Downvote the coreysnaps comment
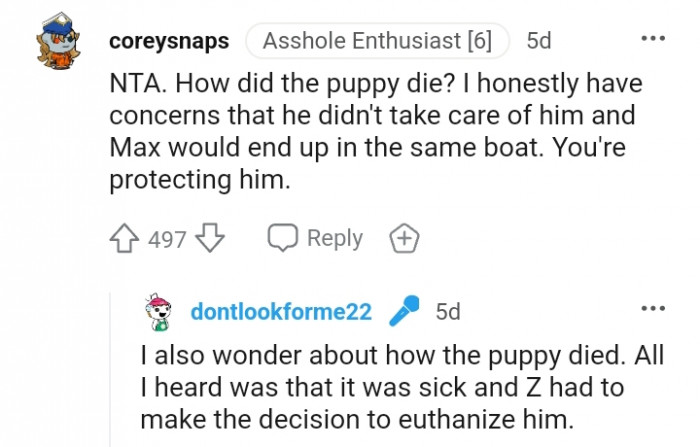The width and height of the screenshot is (700, 447). [209, 239]
